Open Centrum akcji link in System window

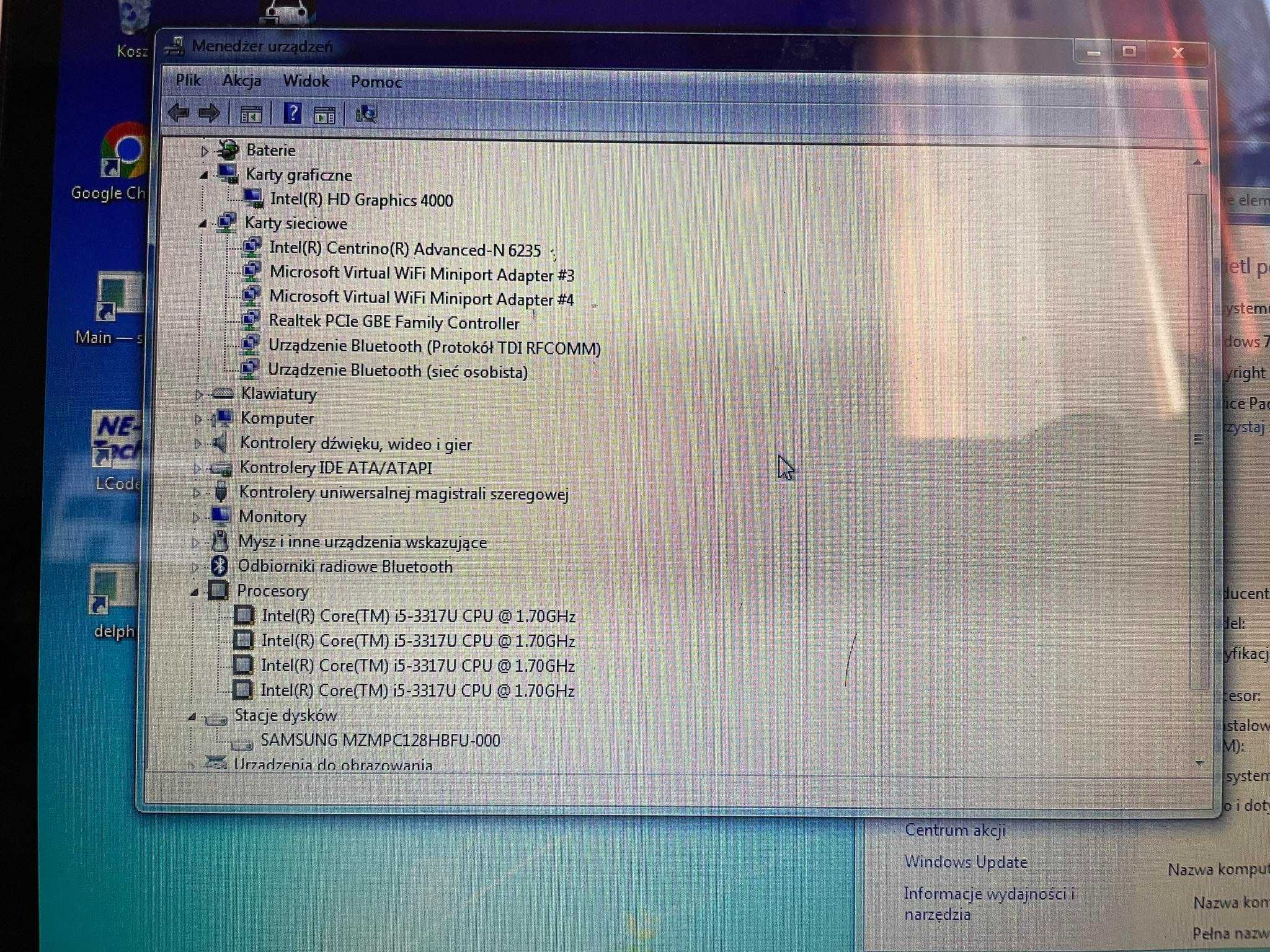(955, 830)
